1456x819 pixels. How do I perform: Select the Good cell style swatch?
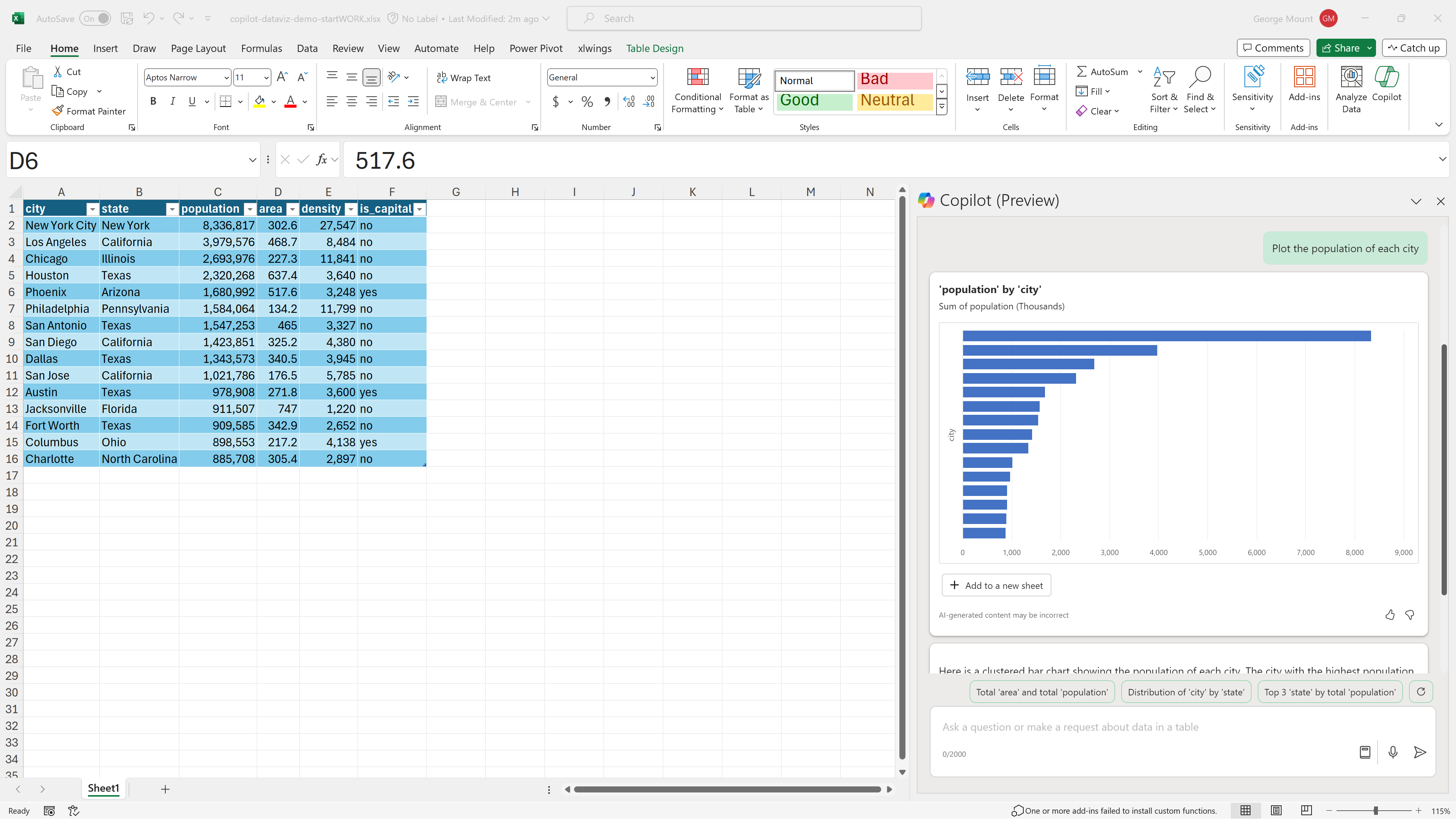coord(814,100)
